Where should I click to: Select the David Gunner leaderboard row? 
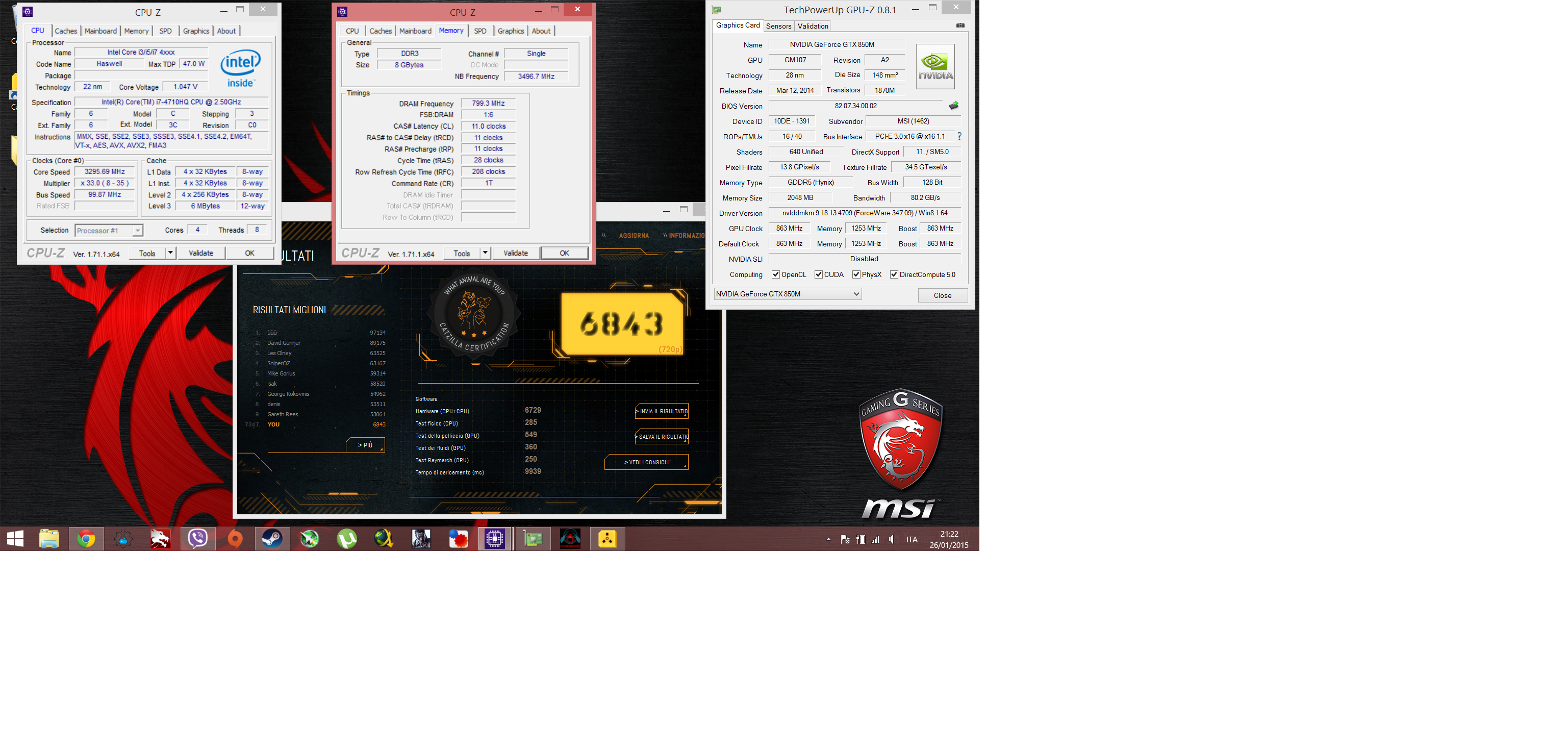pyautogui.click(x=320, y=343)
